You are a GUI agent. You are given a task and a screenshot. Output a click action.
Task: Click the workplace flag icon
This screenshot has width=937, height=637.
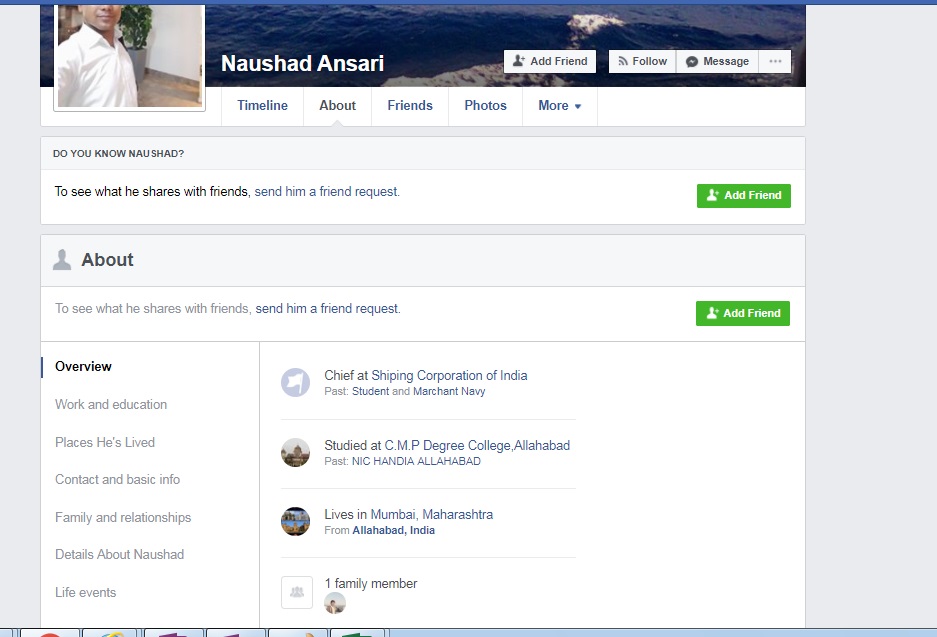pos(296,382)
